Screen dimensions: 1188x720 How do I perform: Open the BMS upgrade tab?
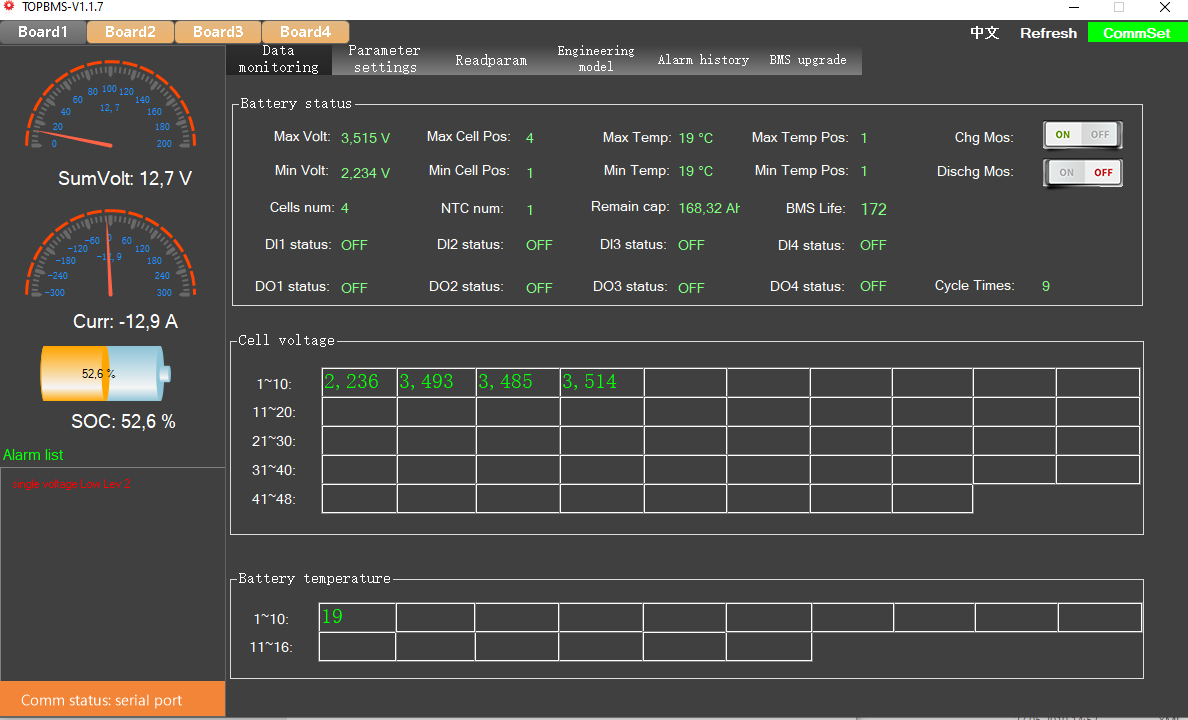807,60
